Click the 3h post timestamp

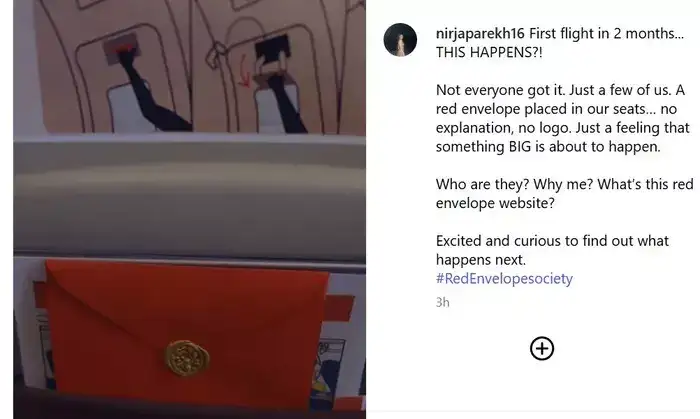pyautogui.click(x=442, y=302)
